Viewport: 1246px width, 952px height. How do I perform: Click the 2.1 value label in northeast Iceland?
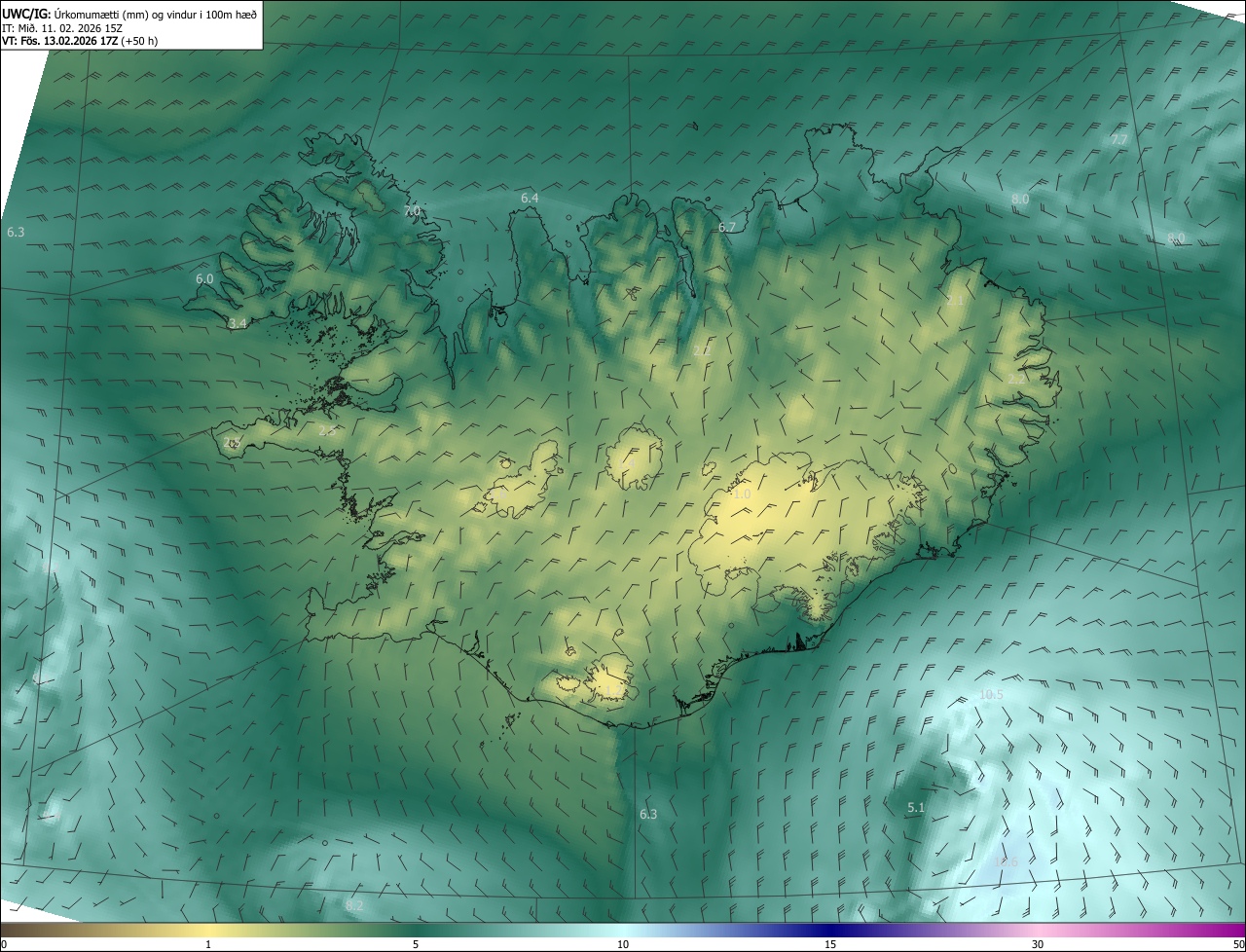[955, 301]
